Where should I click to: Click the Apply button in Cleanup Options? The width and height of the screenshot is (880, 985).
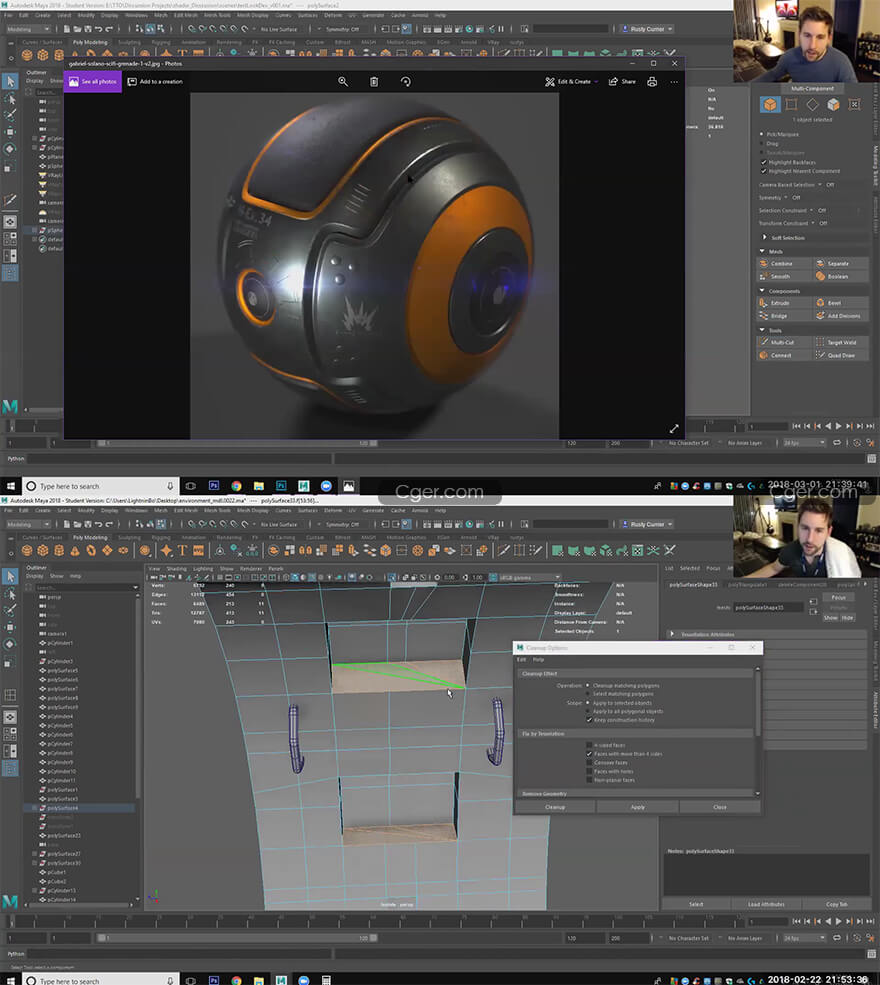click(637, 807)
